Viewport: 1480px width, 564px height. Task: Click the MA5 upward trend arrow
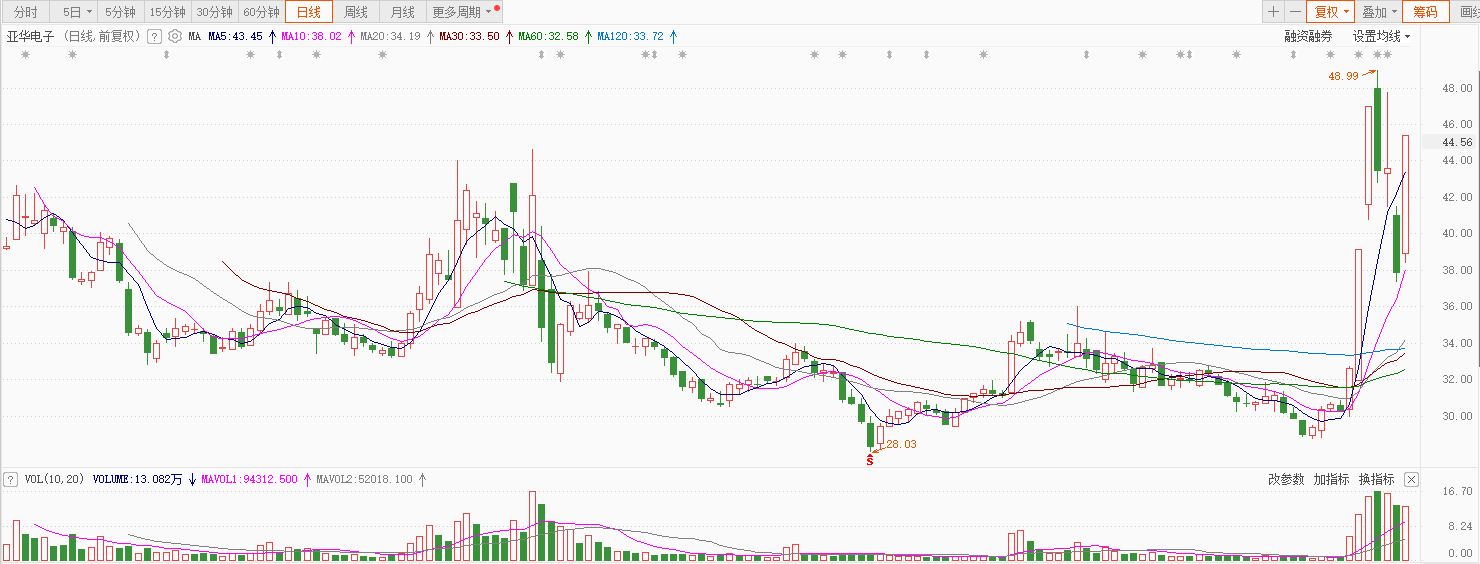tap(272, 36)
